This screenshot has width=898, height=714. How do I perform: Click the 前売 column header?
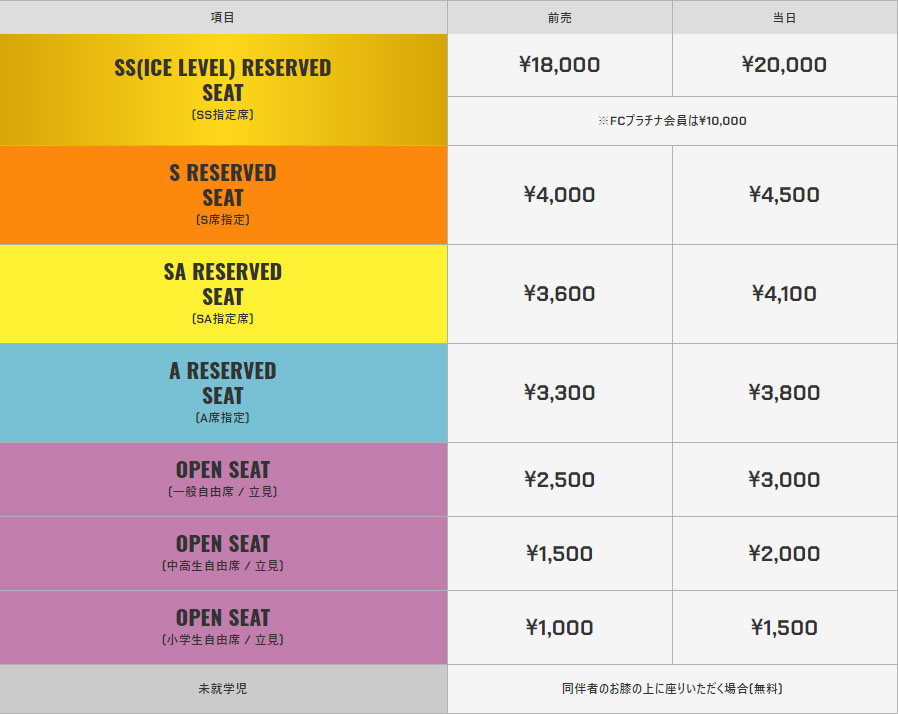point(560,17)
